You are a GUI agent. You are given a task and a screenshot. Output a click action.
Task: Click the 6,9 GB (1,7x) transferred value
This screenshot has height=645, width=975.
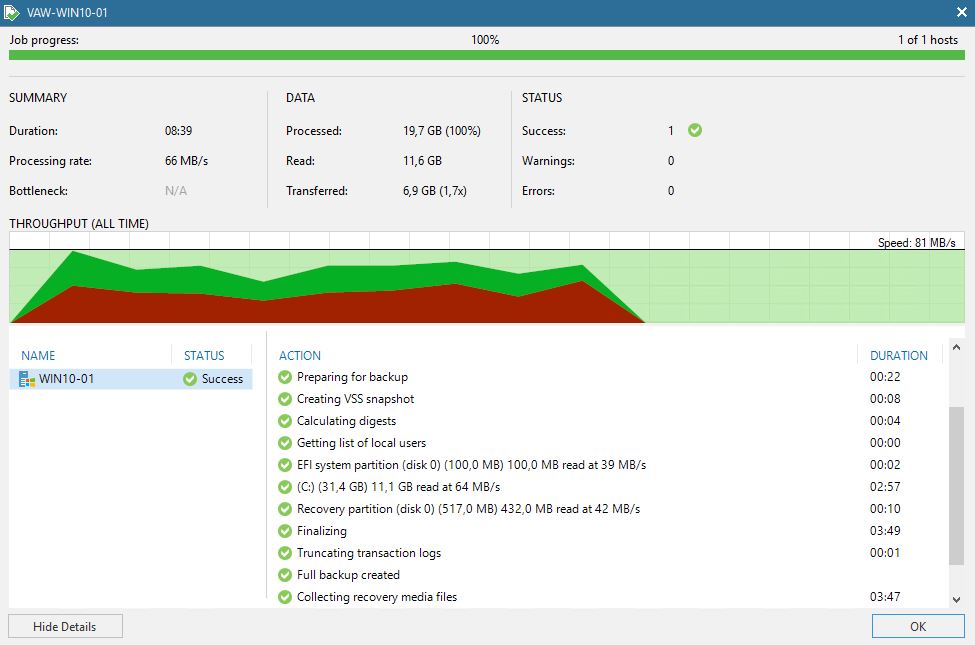point(435,190)
